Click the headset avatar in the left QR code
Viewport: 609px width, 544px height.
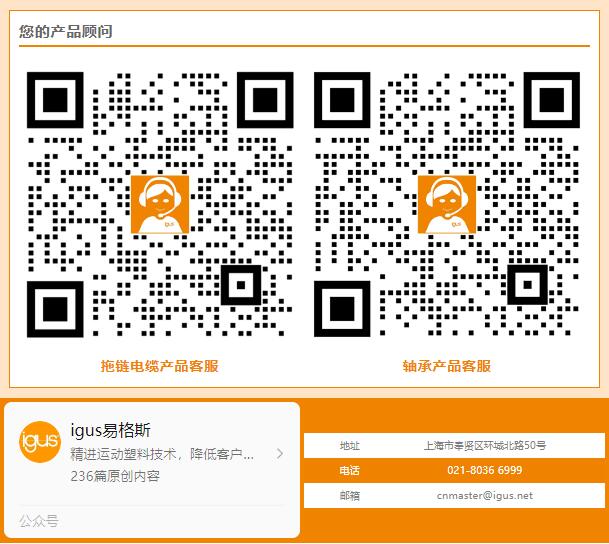point(160,204)
